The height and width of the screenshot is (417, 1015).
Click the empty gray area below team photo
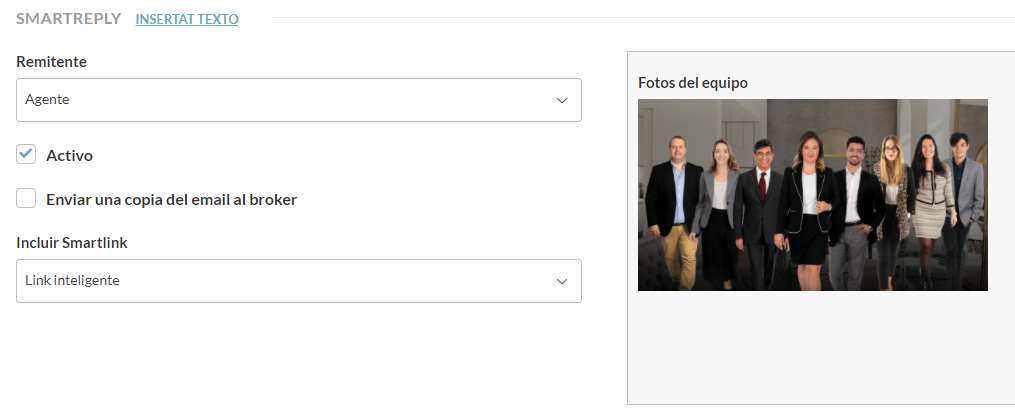(x=820, y=350)
